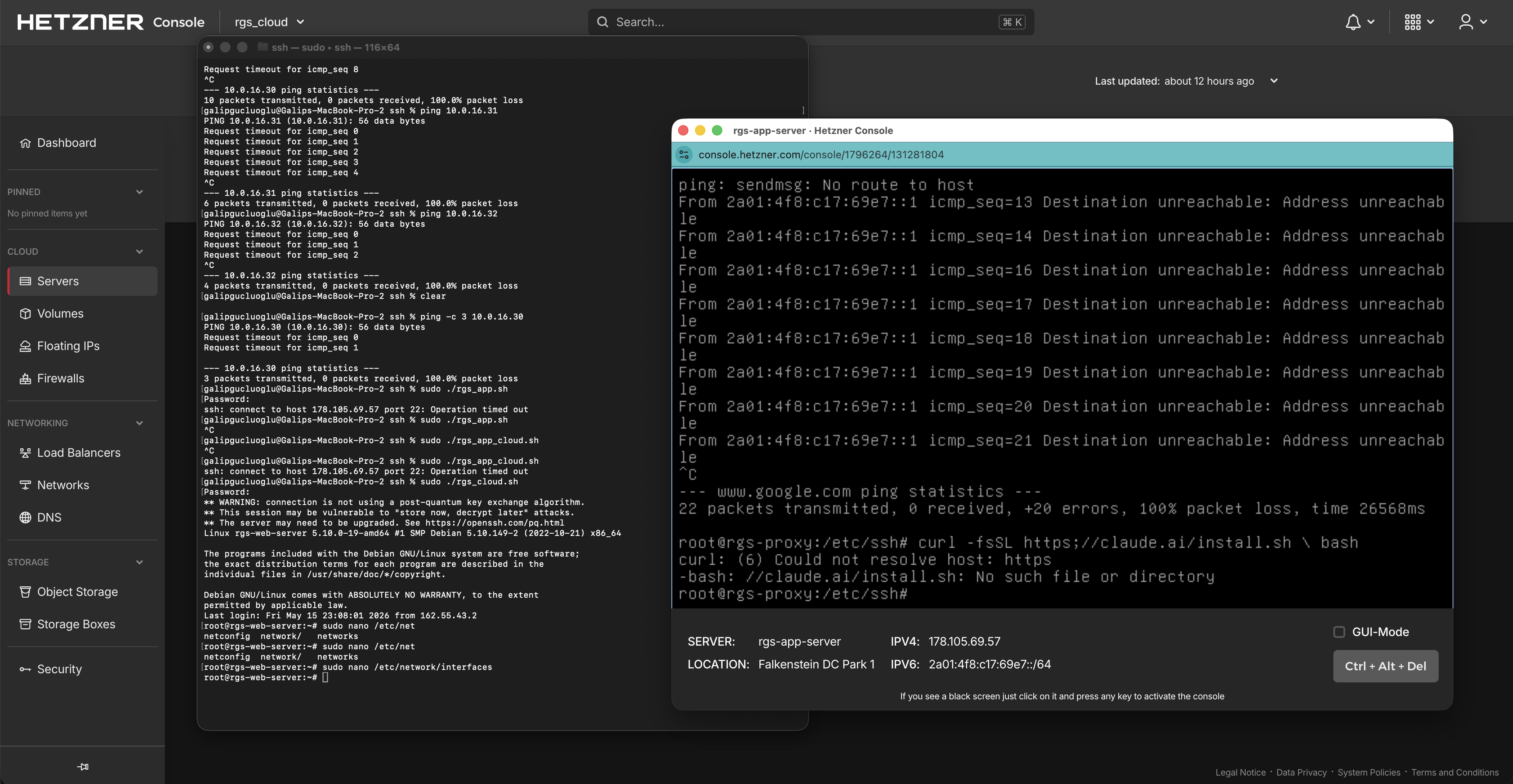Click the DNS globe icon
Viewport: 1513px width, 784px height.
pyautogui.click(x=25, y=518)
